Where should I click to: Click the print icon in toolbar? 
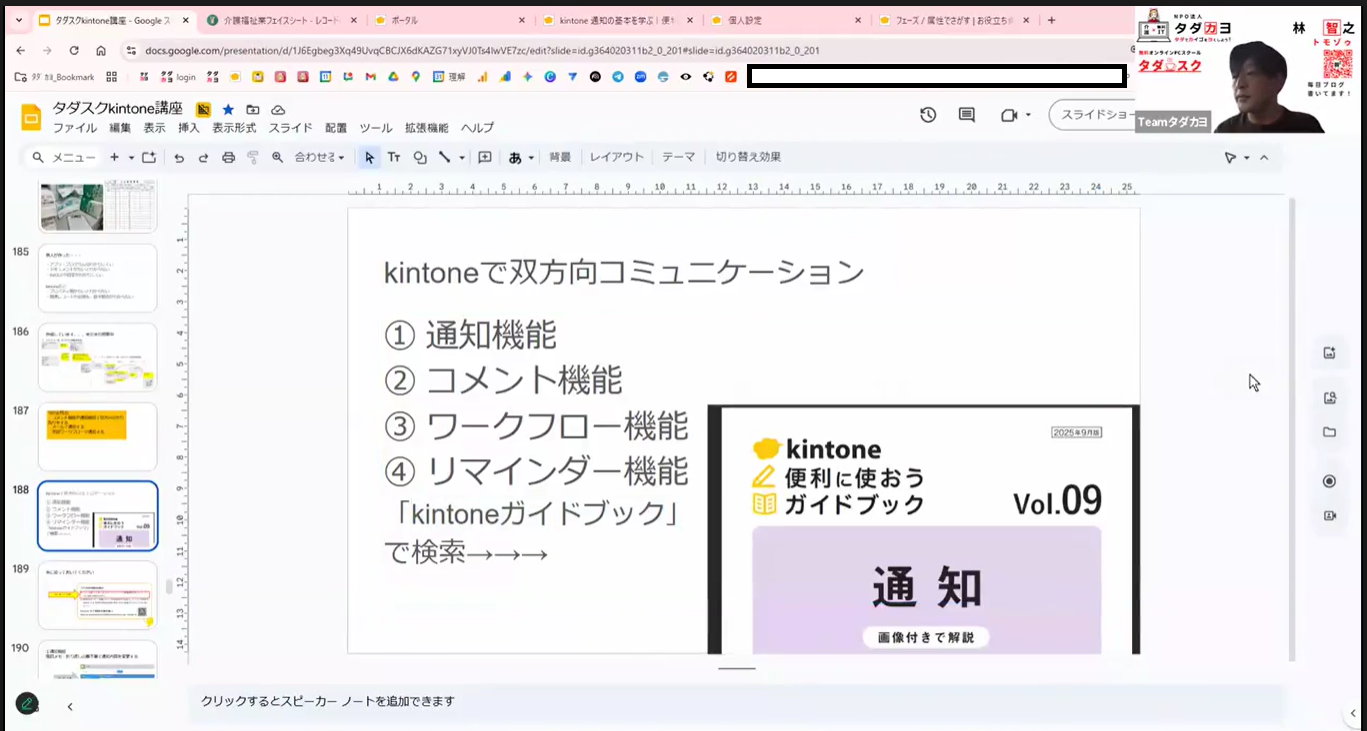228,158
